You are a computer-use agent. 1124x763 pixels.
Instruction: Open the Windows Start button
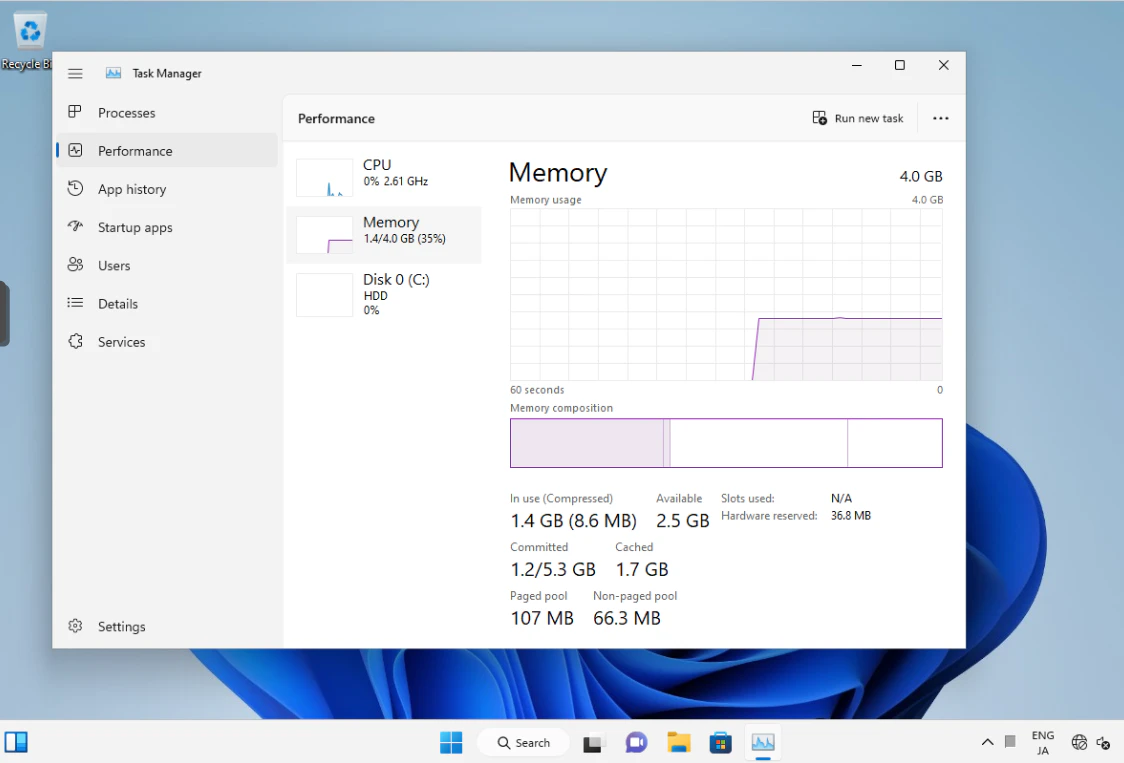pos(451,742)
